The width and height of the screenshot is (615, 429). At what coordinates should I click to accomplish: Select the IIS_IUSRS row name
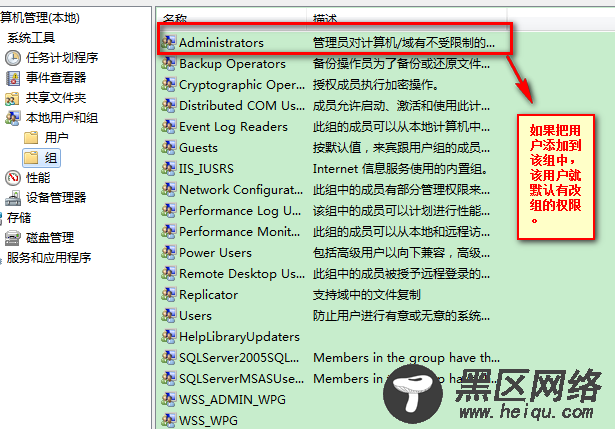point(206,169)
